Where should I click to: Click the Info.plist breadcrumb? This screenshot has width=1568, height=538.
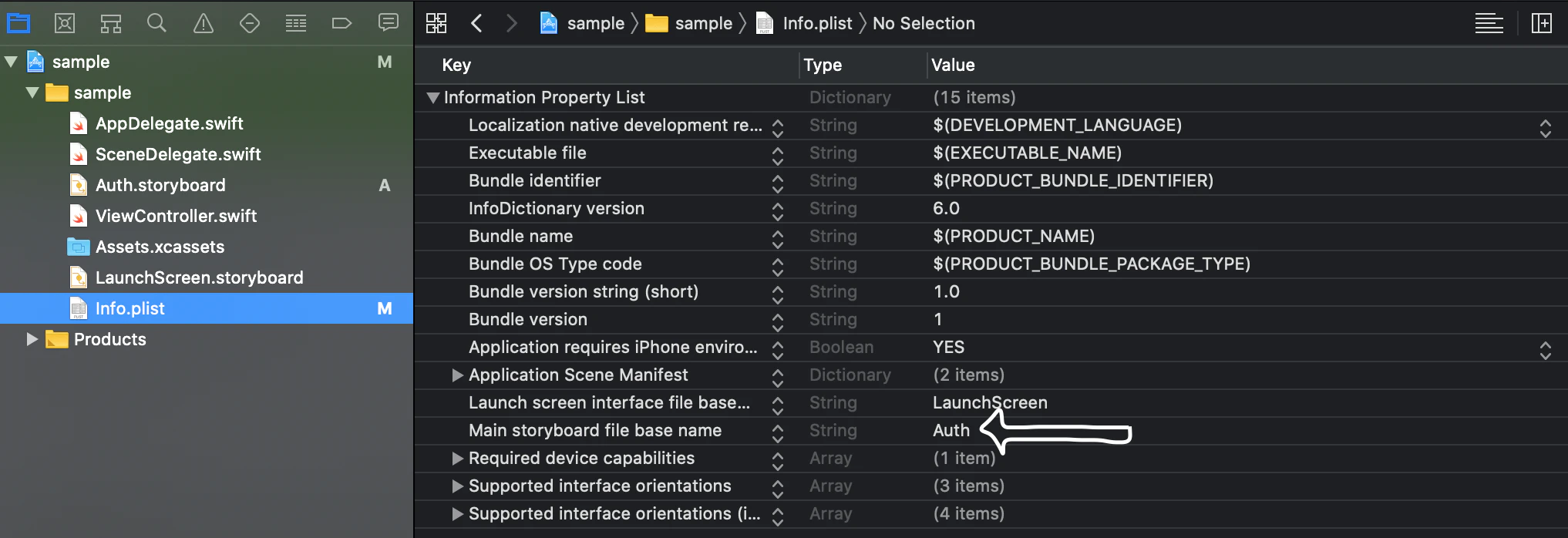pos(804,23)
